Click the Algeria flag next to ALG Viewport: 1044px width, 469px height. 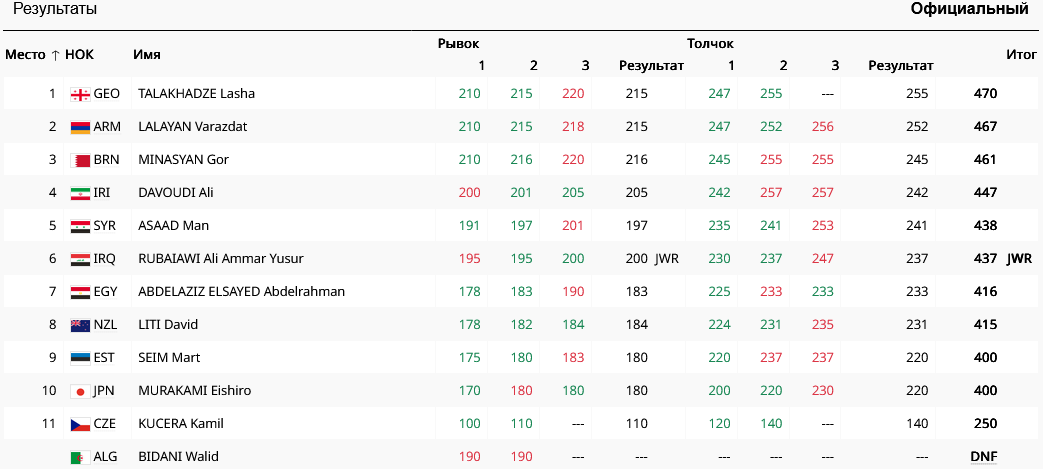(x=80, y=457)
